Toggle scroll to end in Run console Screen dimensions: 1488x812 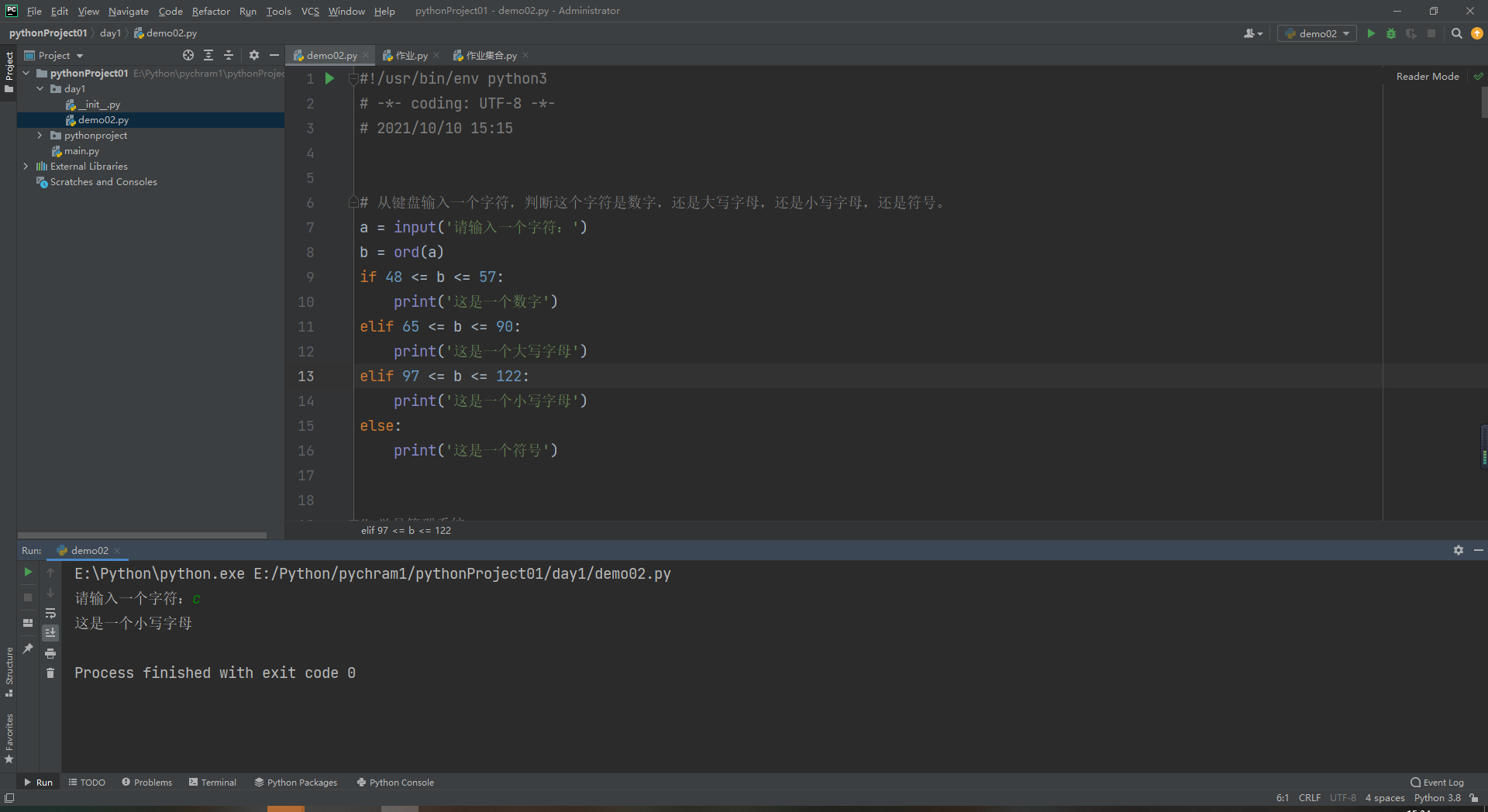[x=50, y=633]
